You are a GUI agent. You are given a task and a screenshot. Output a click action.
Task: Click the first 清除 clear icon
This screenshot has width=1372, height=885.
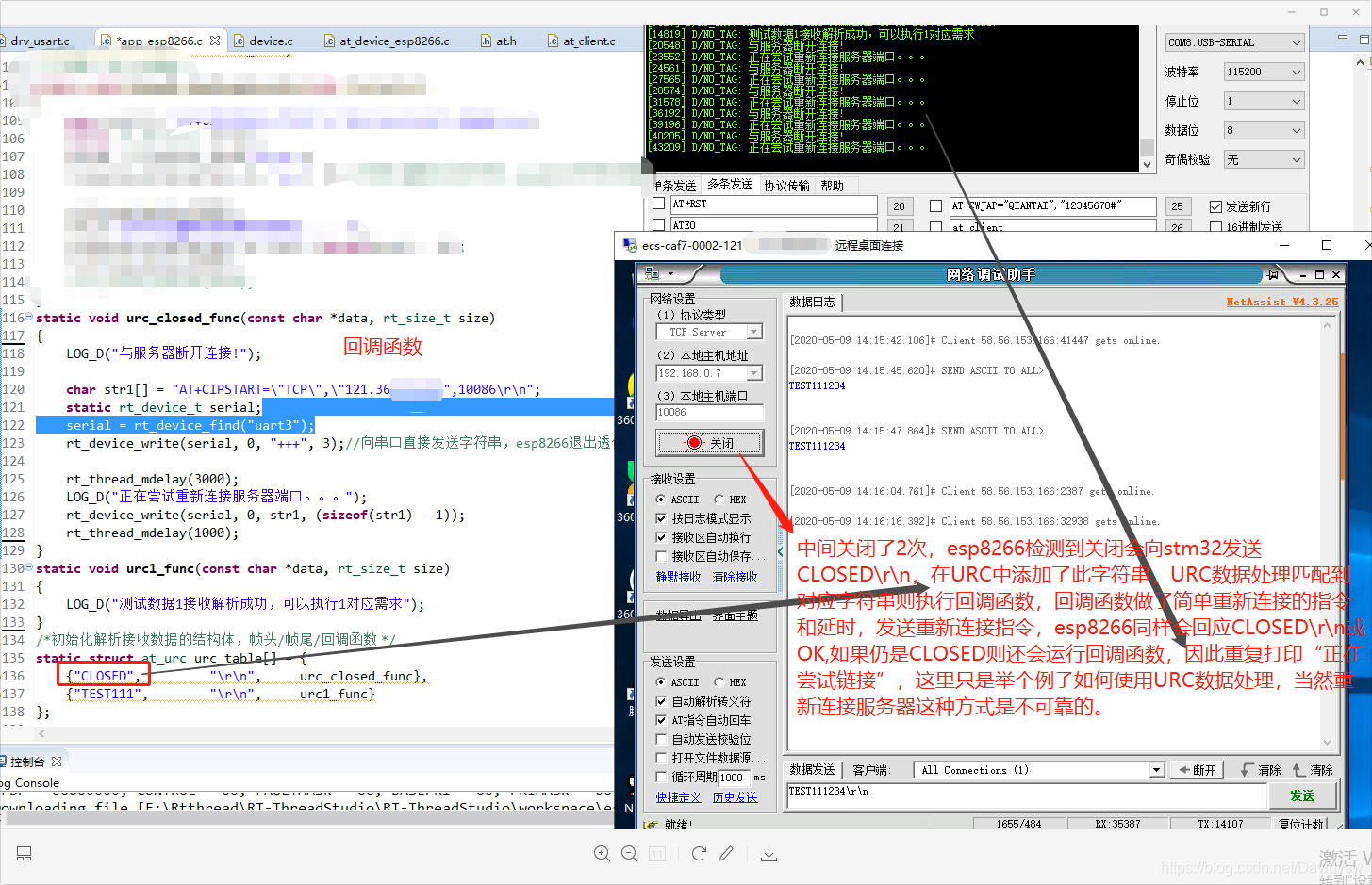[1262, 770]
